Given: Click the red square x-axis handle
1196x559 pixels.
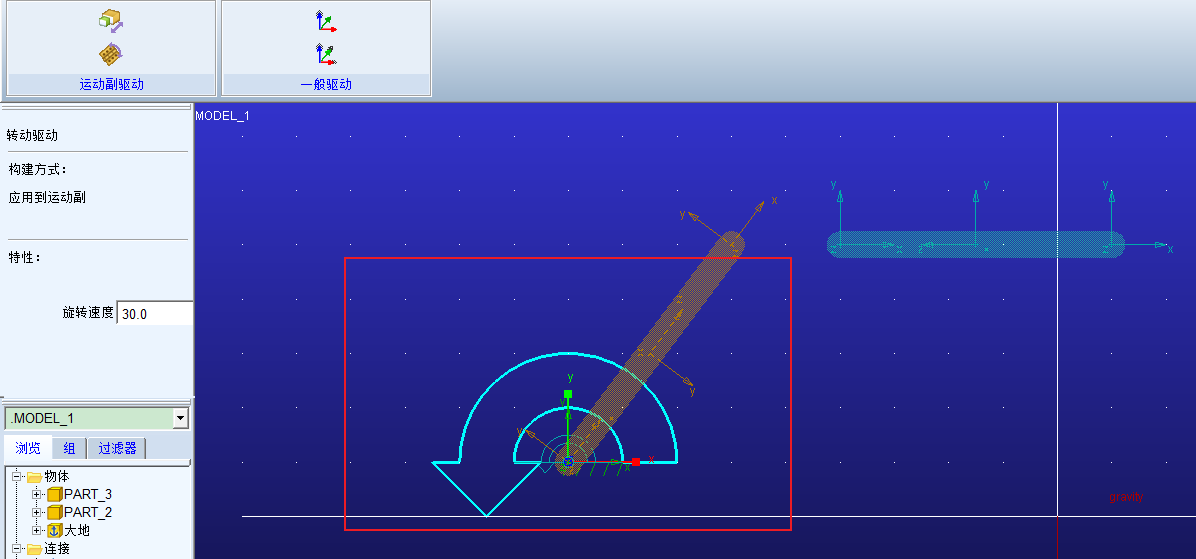Looking at the screenshot, I should tap(636, 461).
